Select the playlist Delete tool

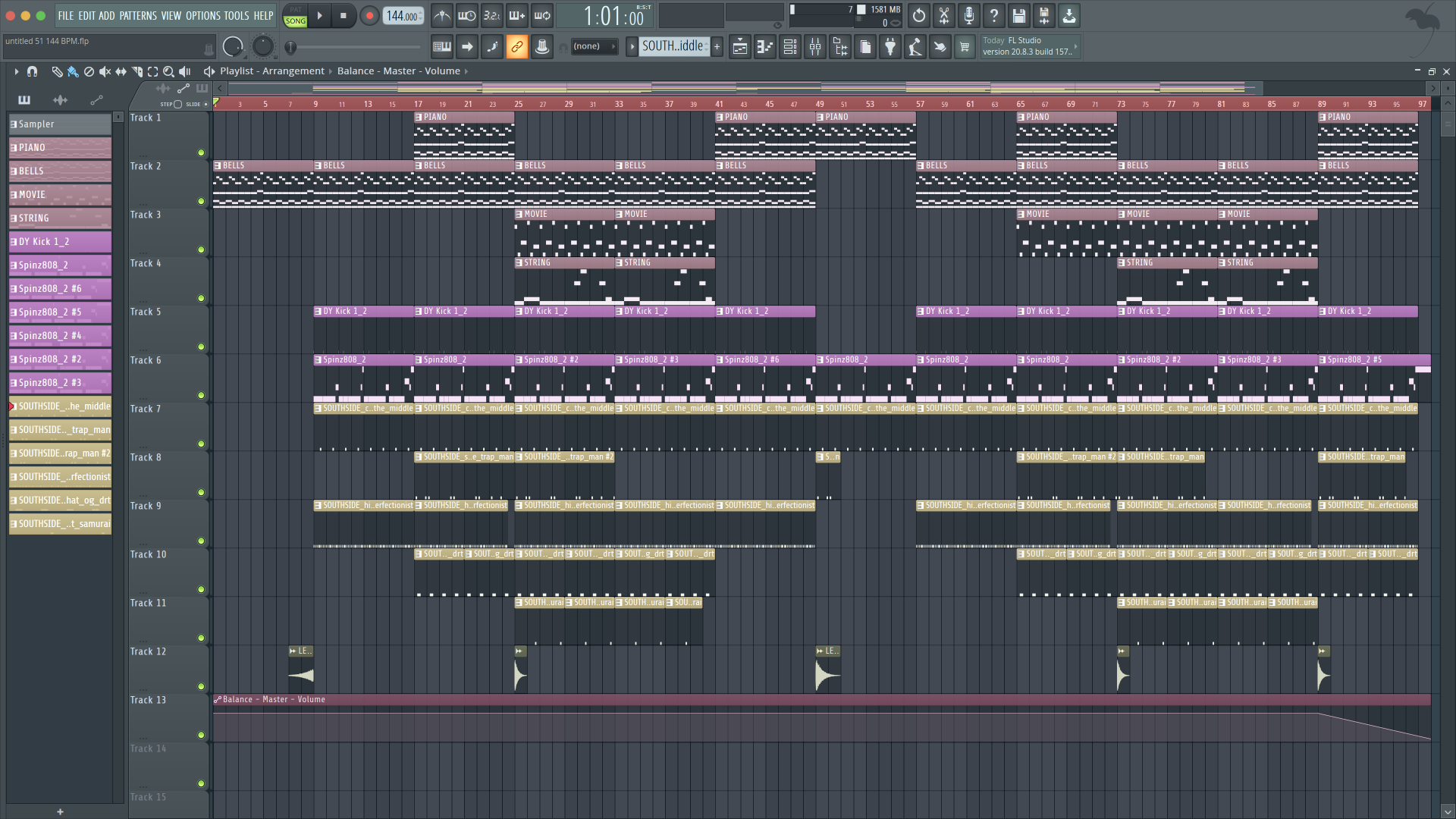click(89, 71)
